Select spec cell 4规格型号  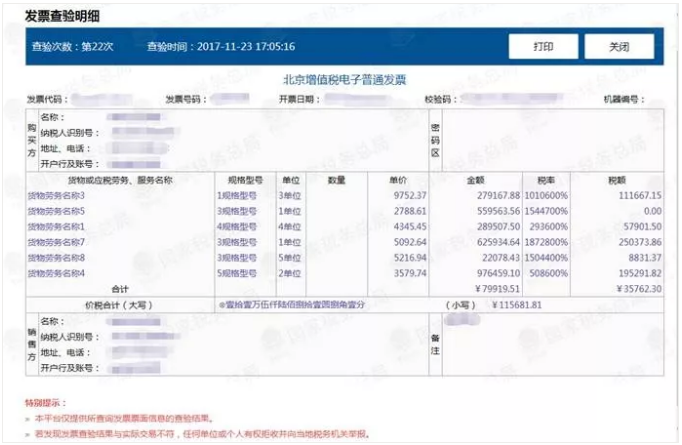click(237, 227)
